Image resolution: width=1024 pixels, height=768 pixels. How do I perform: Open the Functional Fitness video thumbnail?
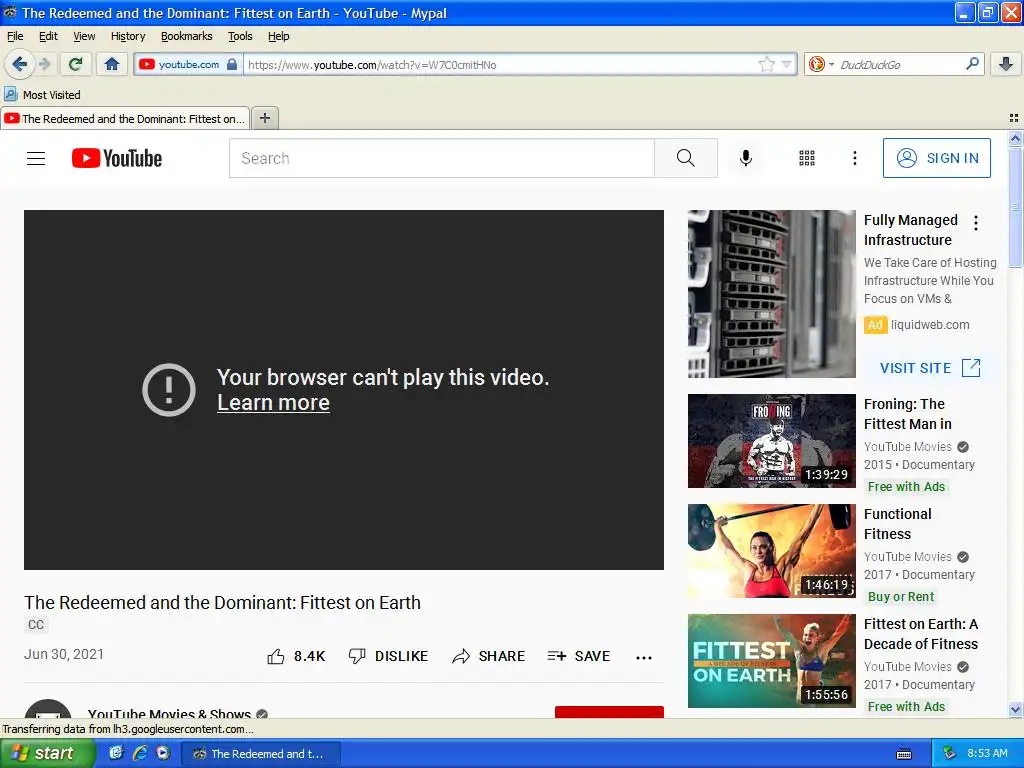tap(771, 551)
